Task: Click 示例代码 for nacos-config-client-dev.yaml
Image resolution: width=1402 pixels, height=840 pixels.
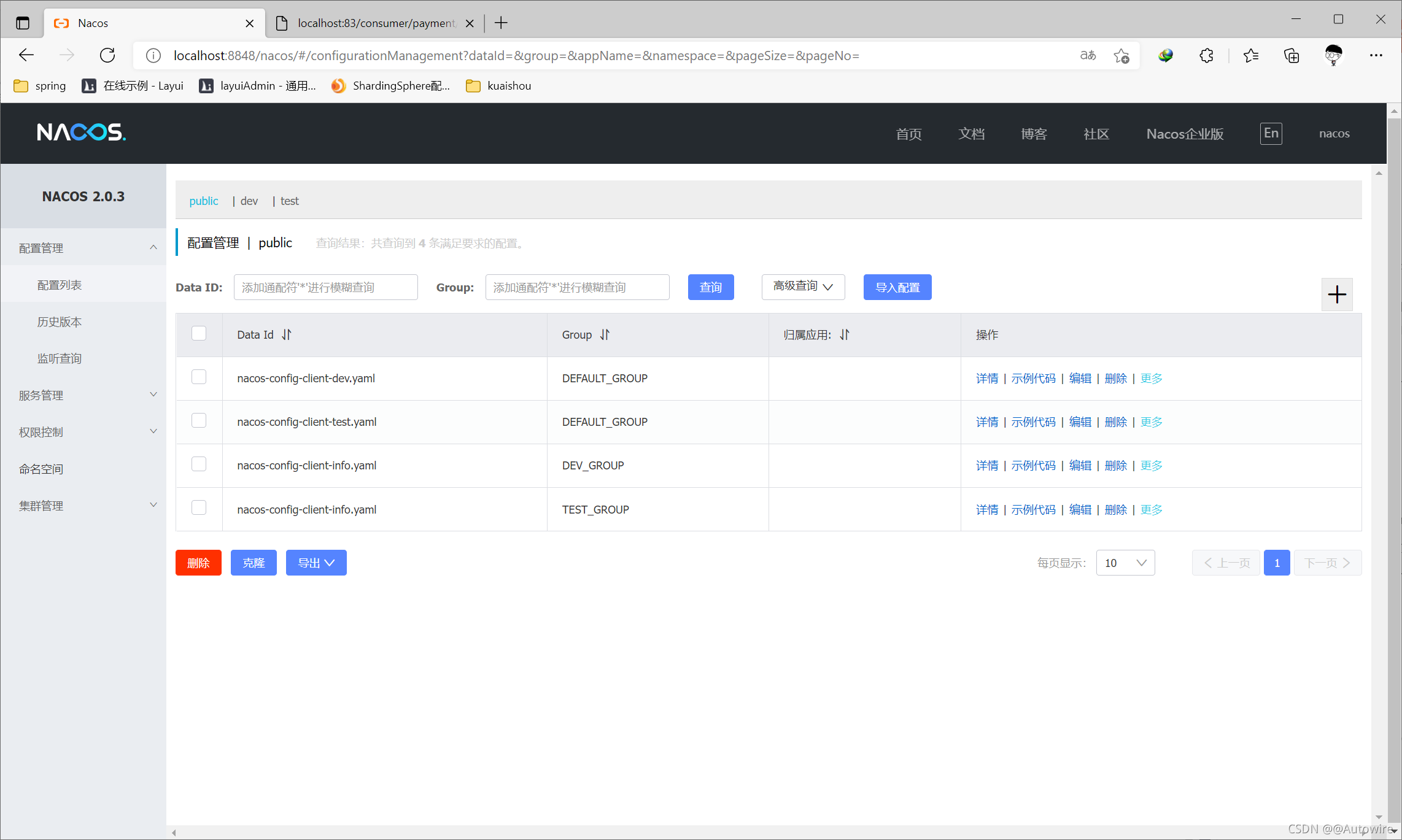Action: click(1034, 379)
